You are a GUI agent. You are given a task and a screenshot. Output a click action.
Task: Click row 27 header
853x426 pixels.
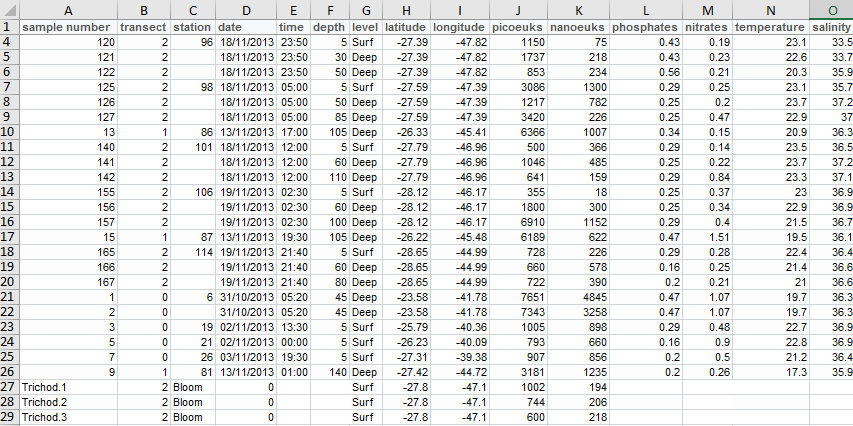(x=9, y=386)
